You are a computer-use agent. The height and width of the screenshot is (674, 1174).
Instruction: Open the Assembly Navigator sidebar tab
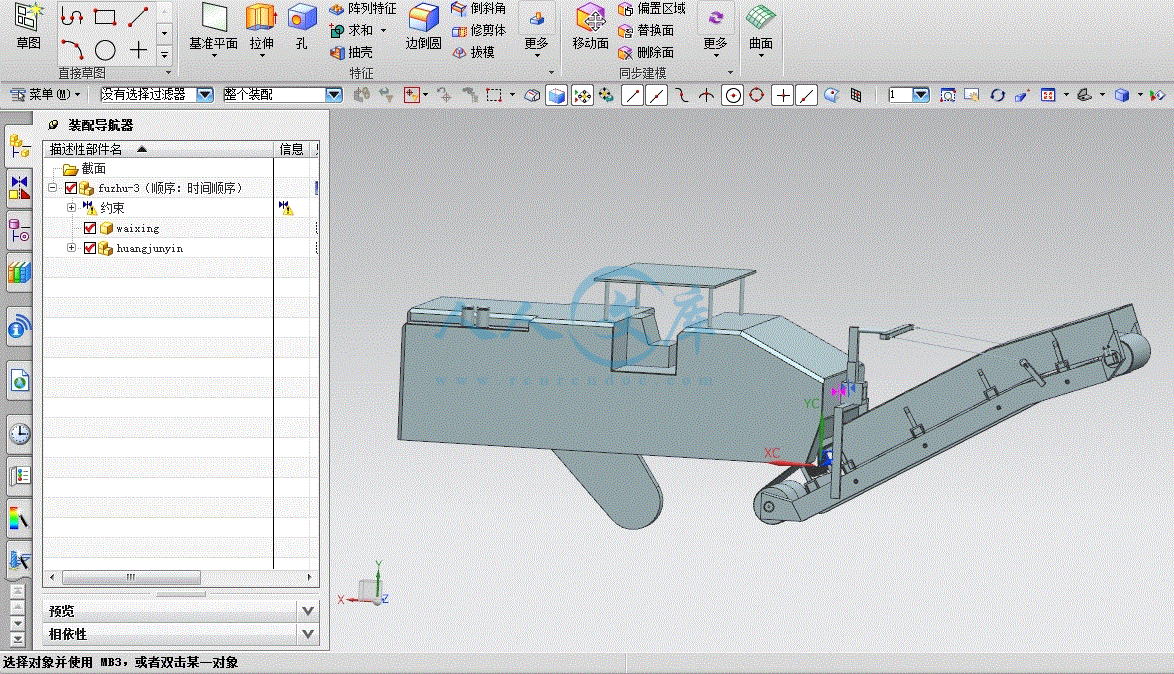[19, 145]
